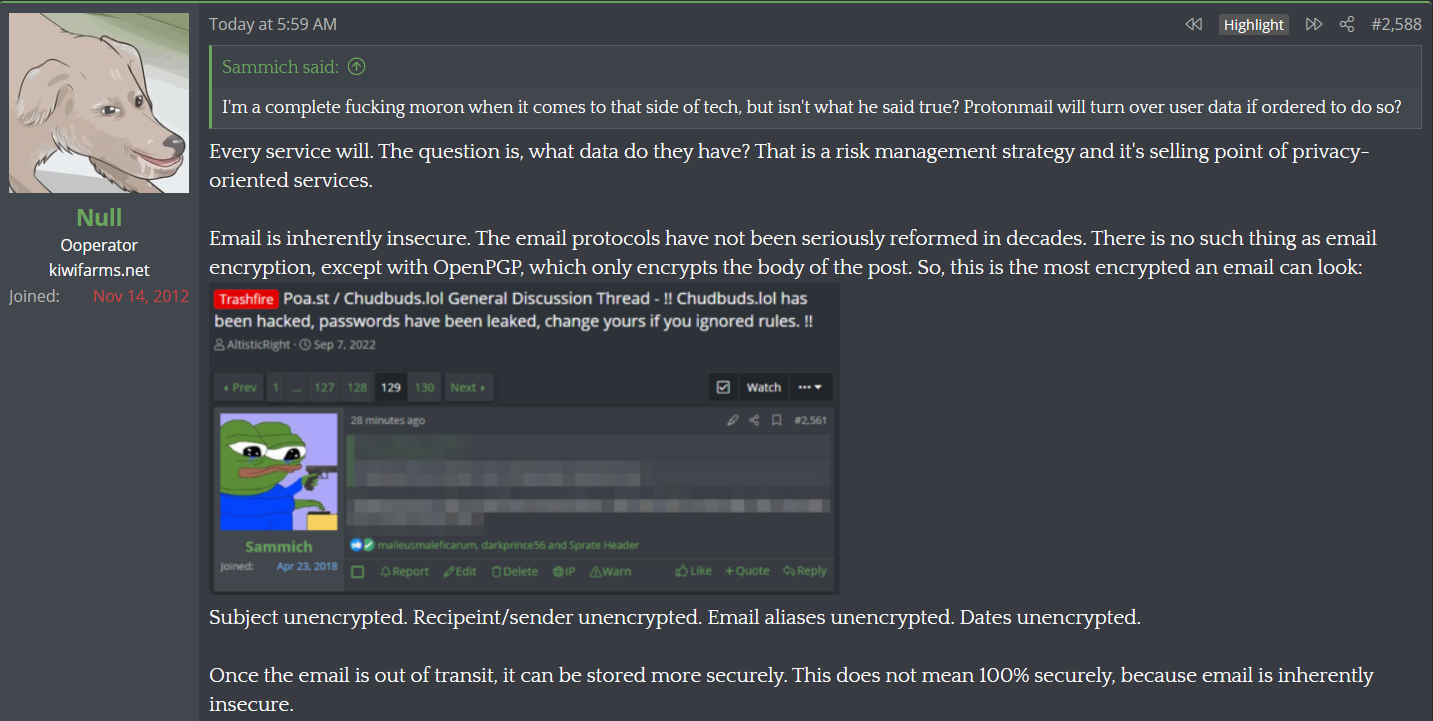Expand the '...' page jump between 1 and 127

point(297,388)
